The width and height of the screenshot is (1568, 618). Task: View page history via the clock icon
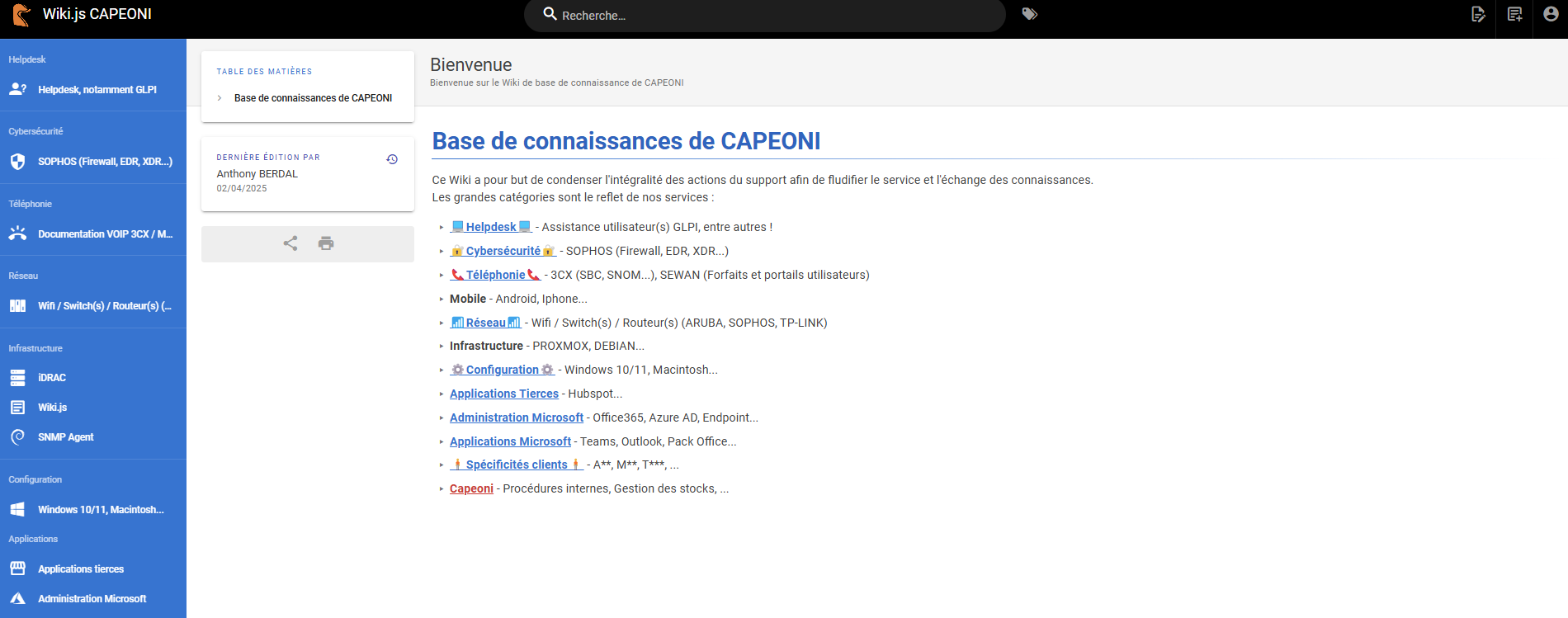[392, 159]
